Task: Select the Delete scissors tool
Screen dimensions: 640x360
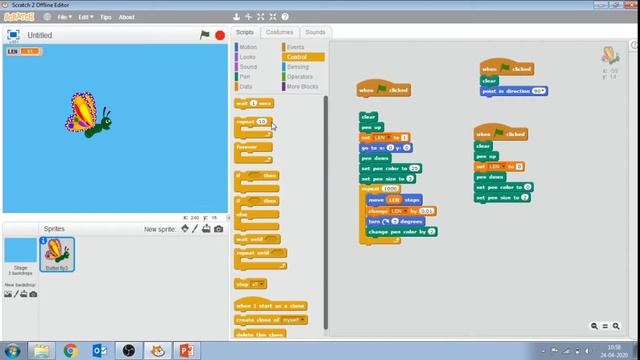Action: pyautogui.click(x=249, y=17)
